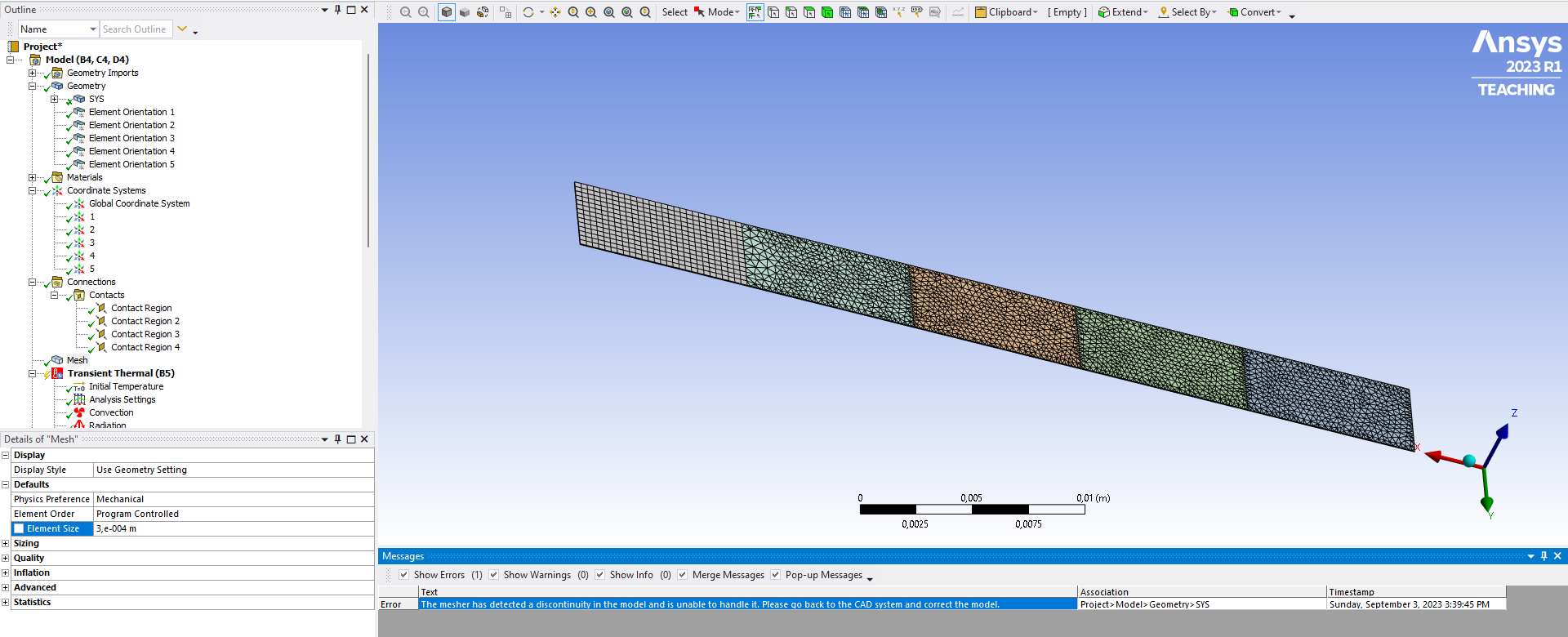Click the Rotate view tool icon
Screen dimensions: 1568x637
[x=528, y=12]
